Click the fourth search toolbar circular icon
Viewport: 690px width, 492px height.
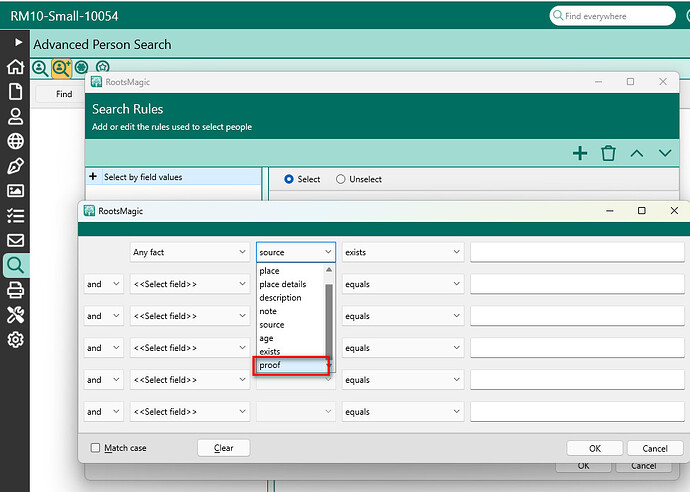(103, 67)
